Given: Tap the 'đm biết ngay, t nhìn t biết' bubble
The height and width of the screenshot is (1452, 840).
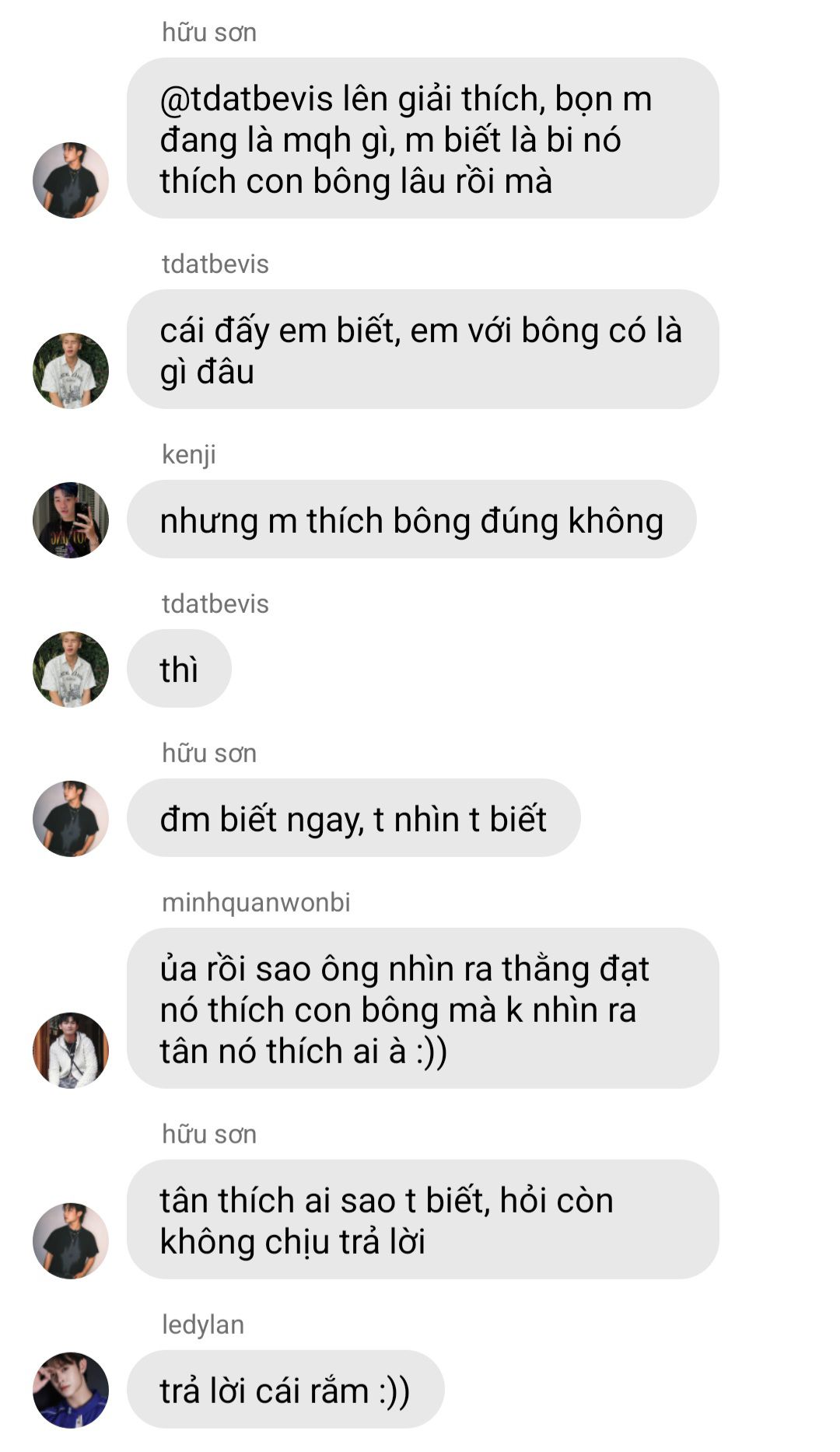Looking at the screenshot, I should (x=354, y=818).
